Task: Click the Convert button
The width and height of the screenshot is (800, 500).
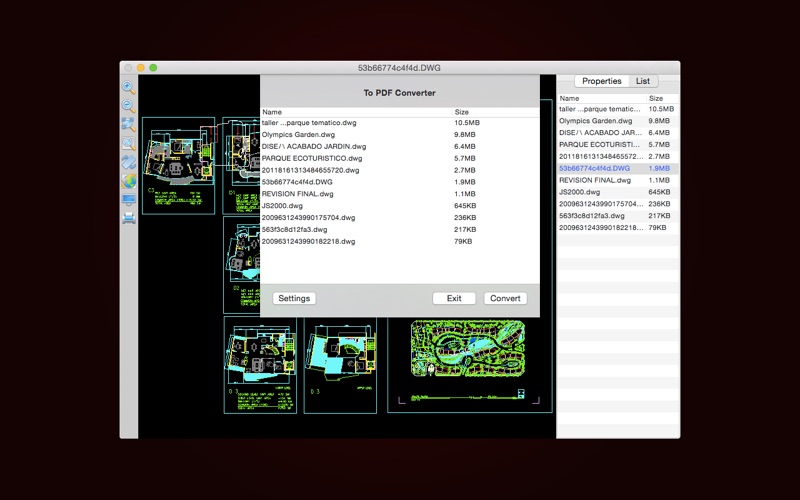Action: [505, 298]
